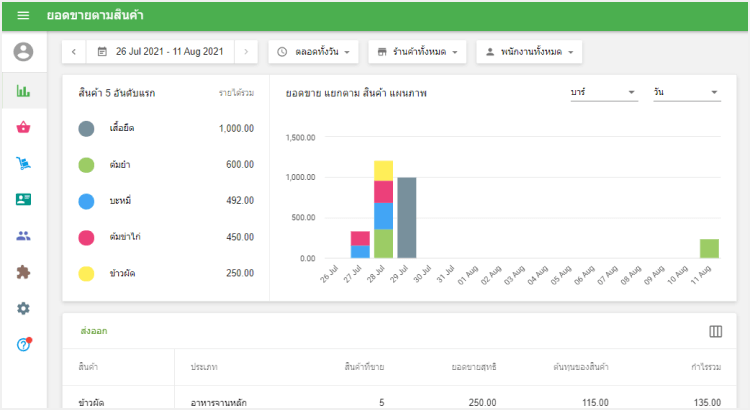Go to next date period arrow
This screenshot has width=750, height=410.
tap(247, 51)
